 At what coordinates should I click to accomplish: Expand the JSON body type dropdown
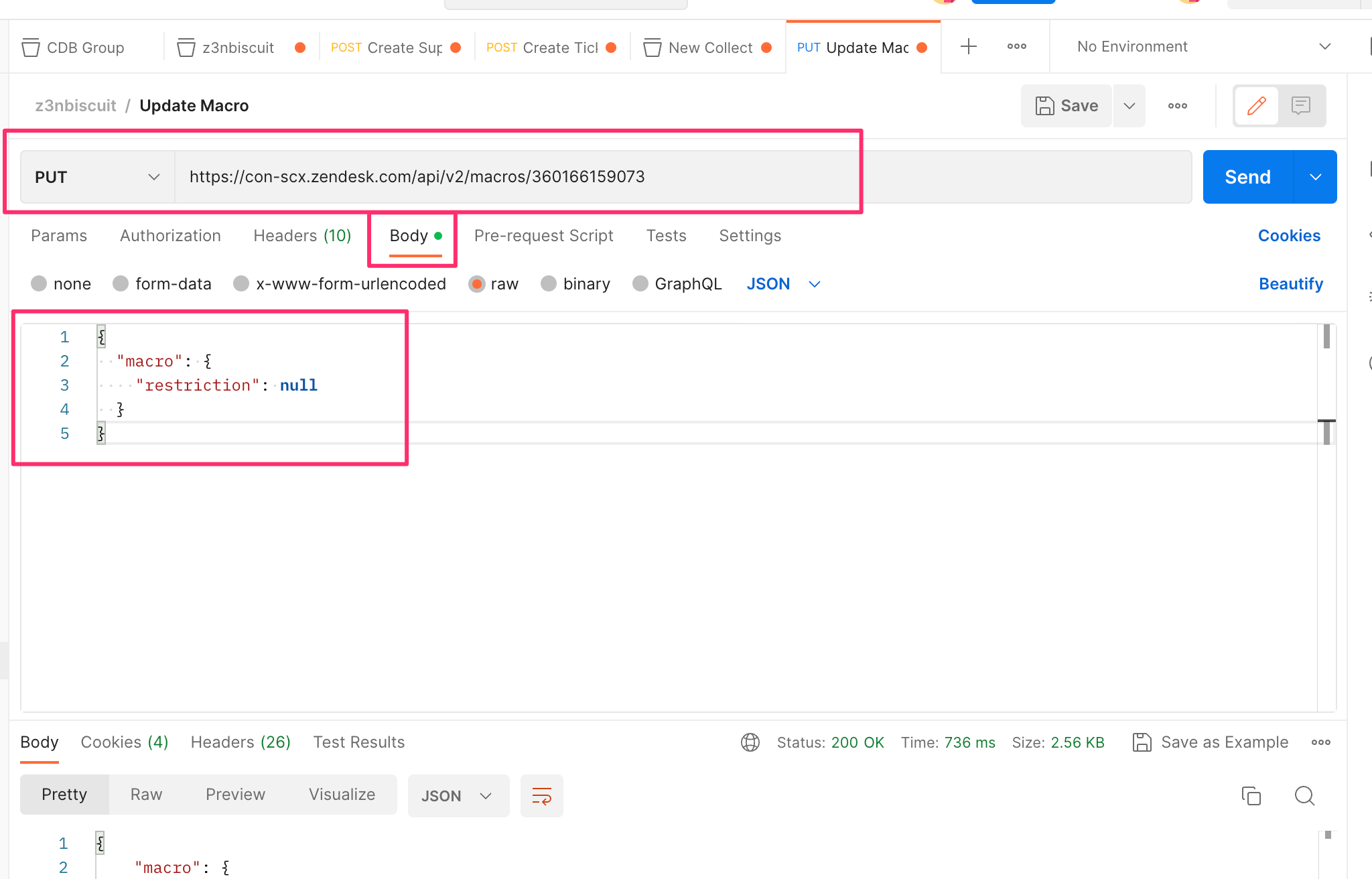point(784,283)
